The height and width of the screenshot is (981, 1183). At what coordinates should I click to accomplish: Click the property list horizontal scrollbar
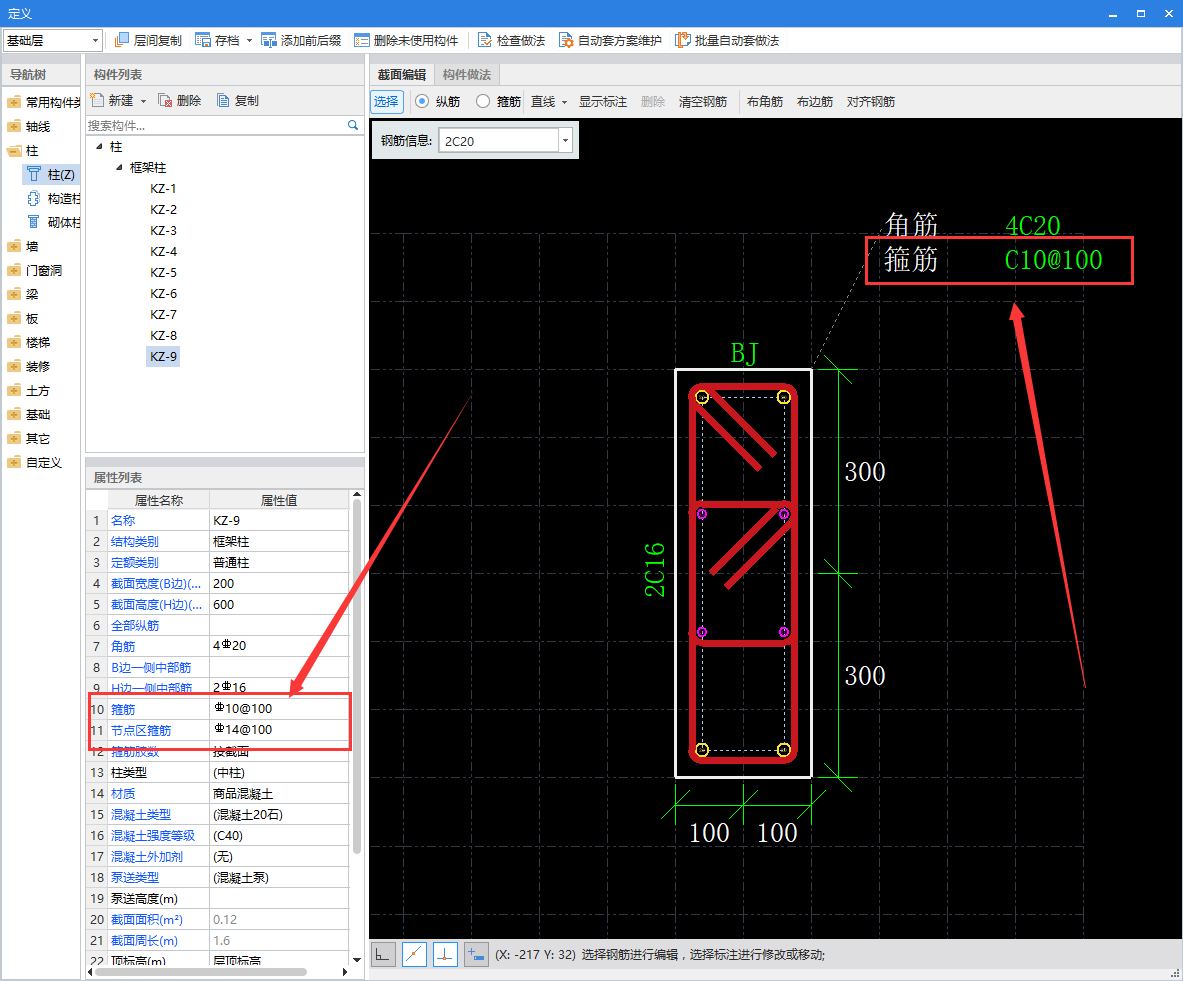(x=201, y=972)
